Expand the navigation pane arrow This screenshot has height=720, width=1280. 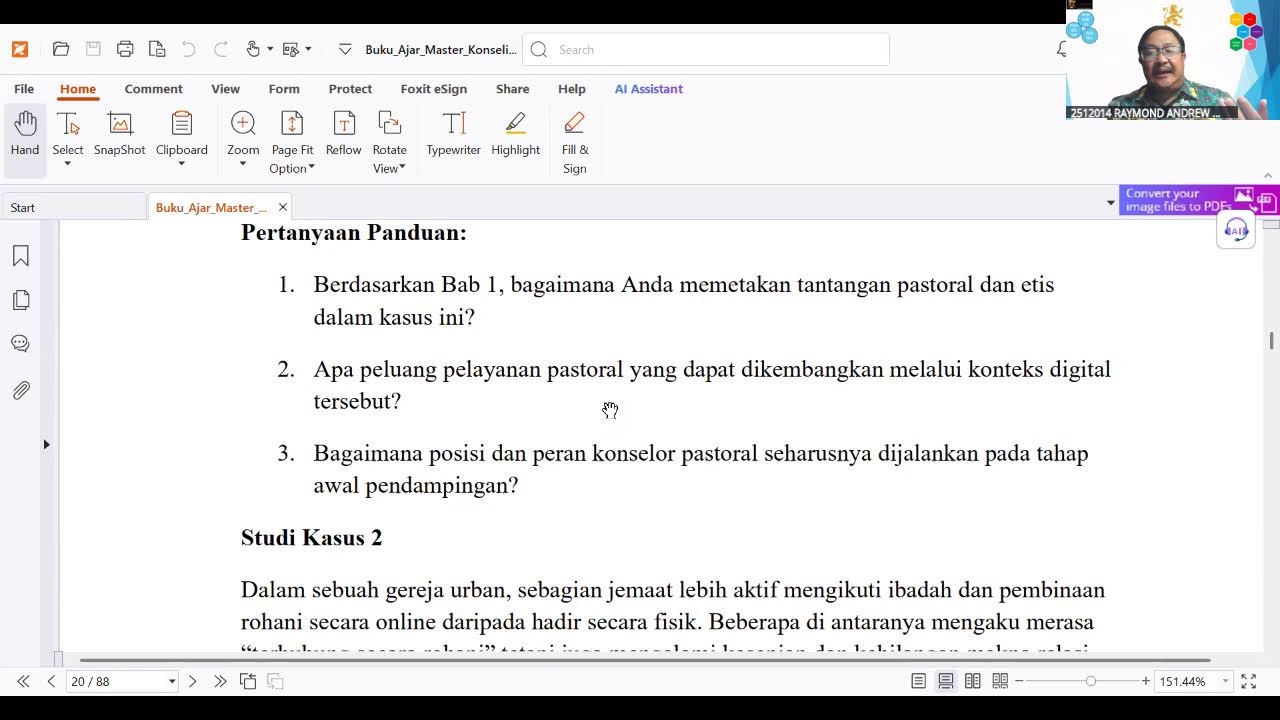pos(46,444)
